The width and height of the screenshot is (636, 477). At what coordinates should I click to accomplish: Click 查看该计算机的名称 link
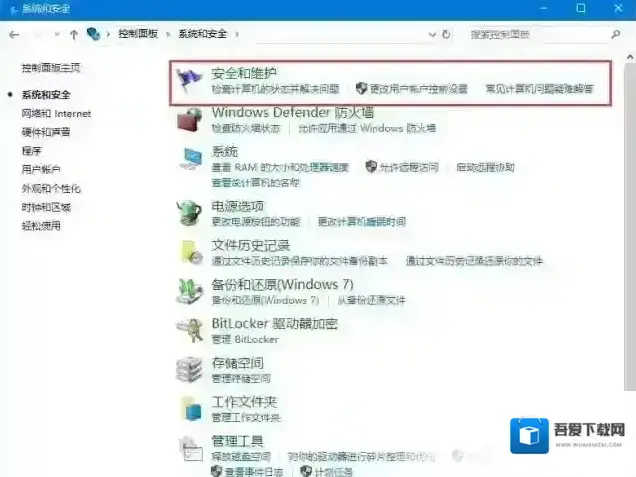click(256, 183)
